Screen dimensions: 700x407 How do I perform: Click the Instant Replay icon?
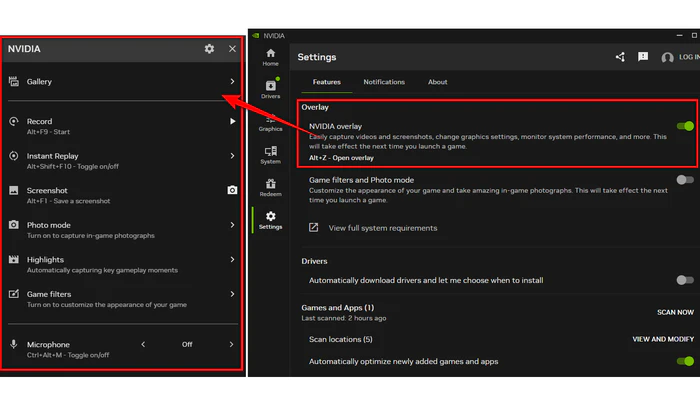click(14, 156)
